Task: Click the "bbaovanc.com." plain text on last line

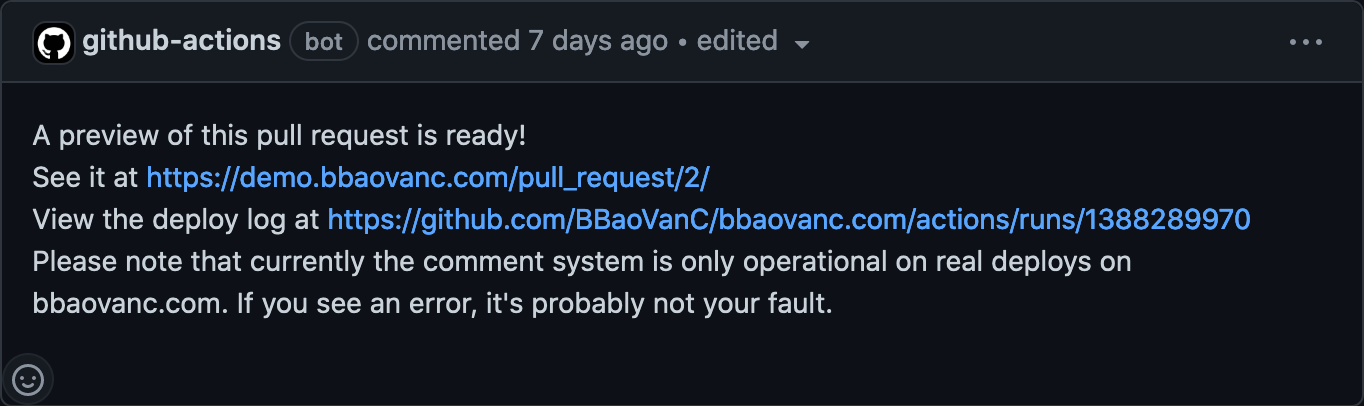Action: pyautogui.click(x=130, y=303)
